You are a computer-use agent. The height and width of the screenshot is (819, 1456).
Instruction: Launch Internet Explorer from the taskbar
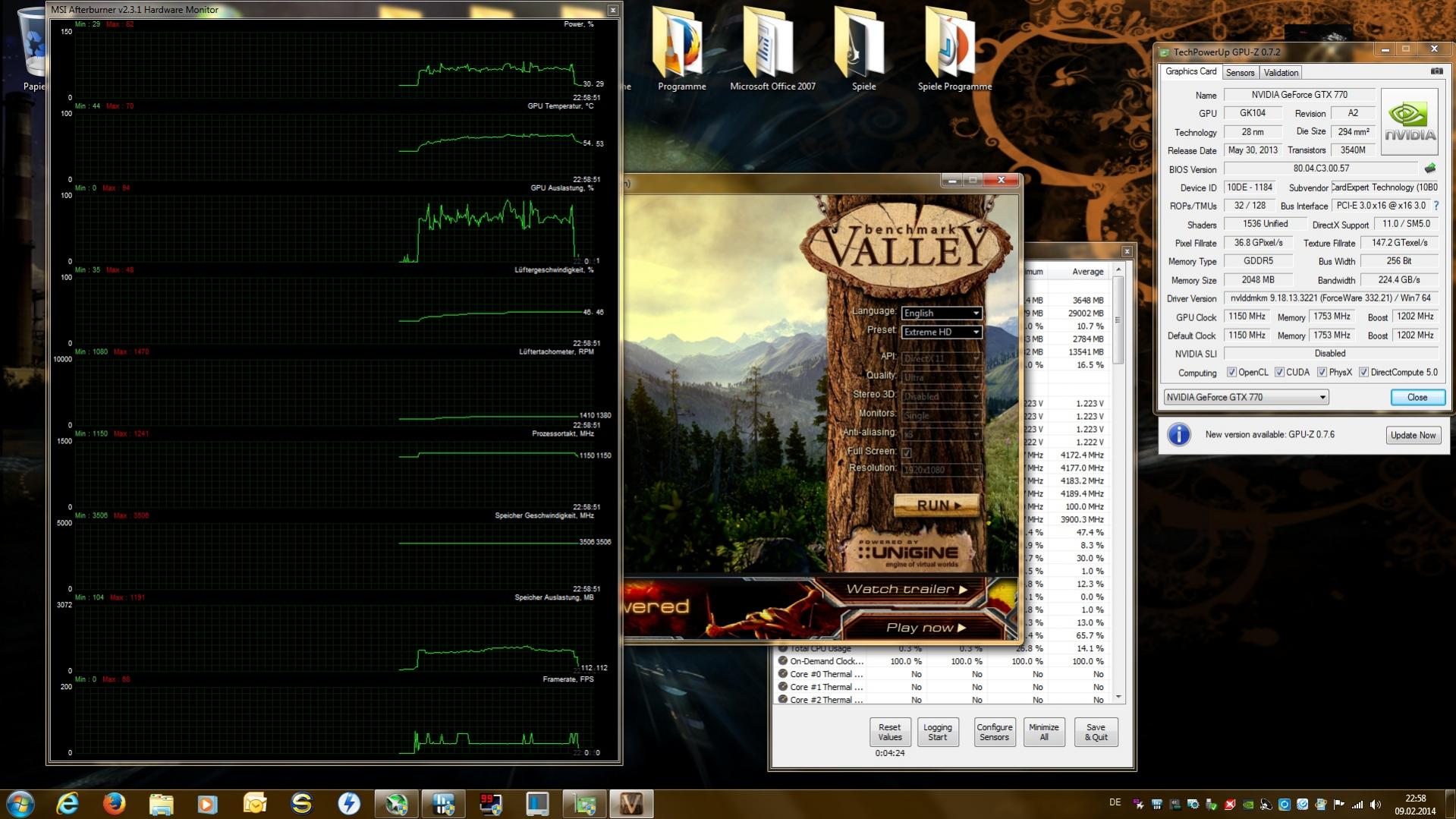[x=68, y=803]
